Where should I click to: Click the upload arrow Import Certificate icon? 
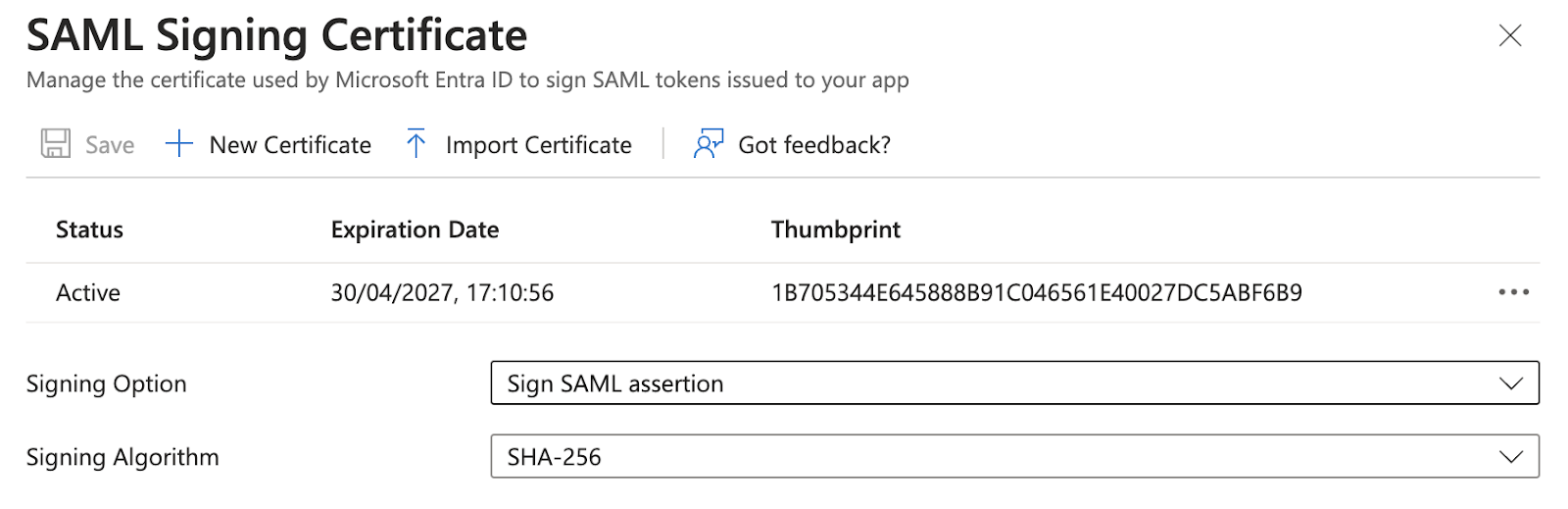(x=416, y=143)
